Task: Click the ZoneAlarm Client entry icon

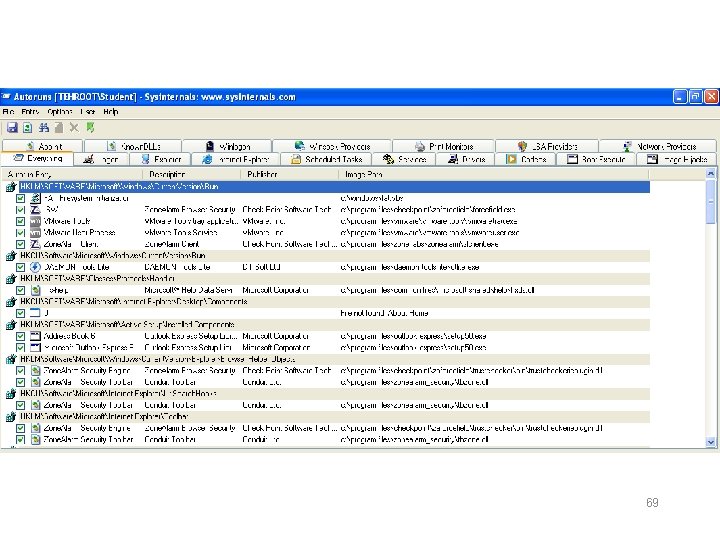Action: (x=35, y=244)
